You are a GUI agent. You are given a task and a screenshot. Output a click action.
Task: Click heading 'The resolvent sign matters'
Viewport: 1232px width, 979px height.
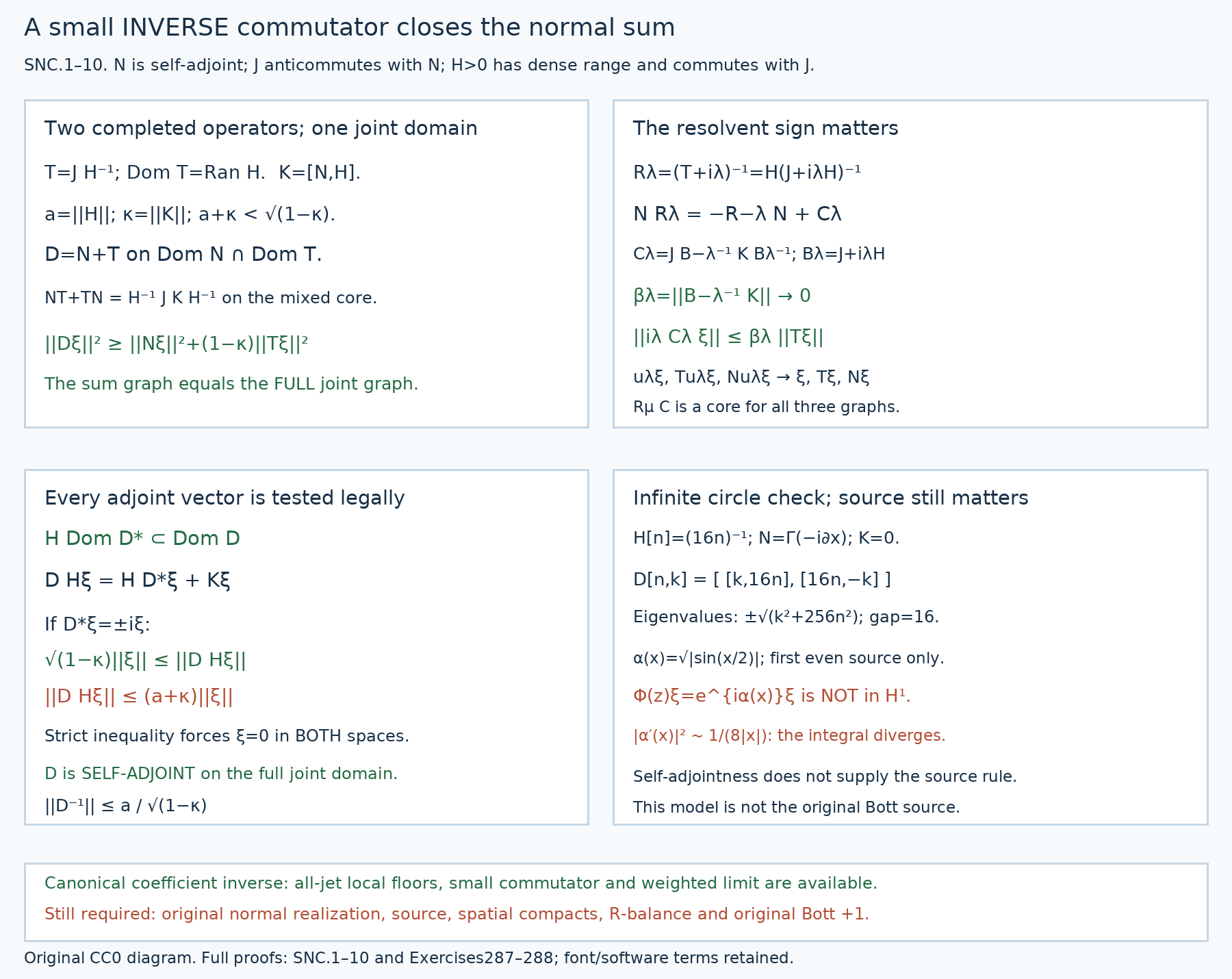coord(765,129)
